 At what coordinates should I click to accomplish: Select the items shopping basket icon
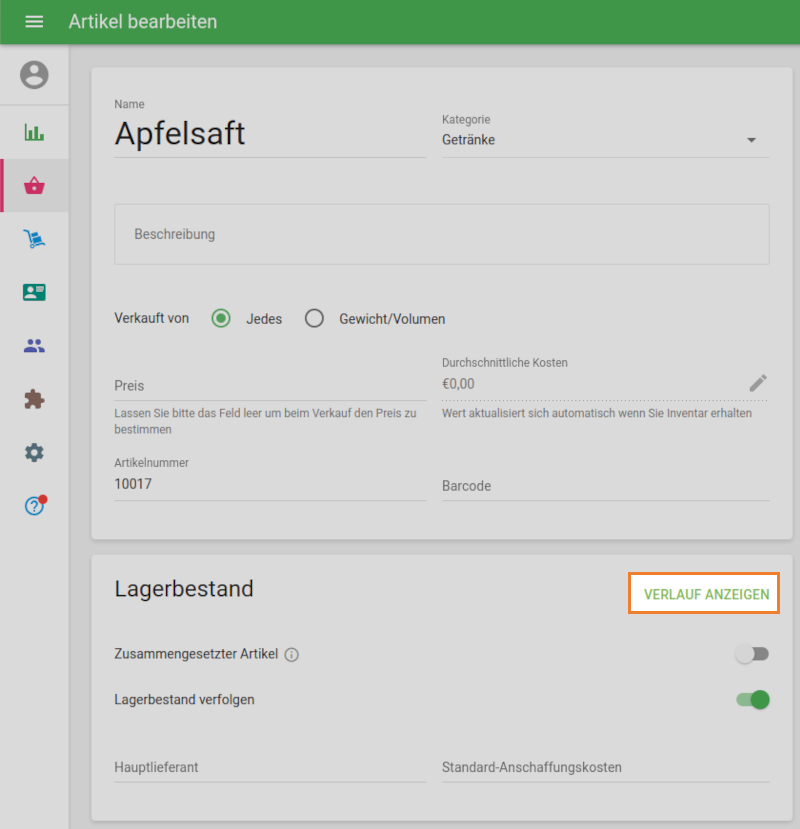click(x=34, y=185)
